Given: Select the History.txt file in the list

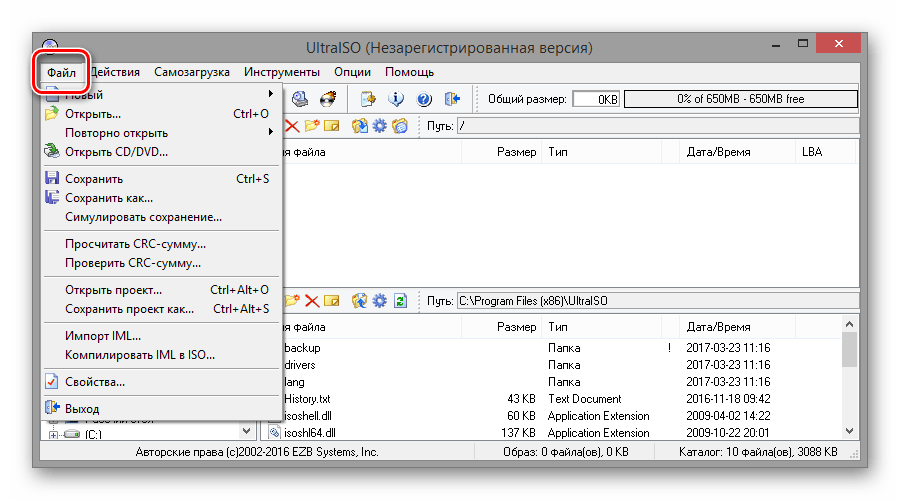Looking at the screenshot, I should (311, 399).
